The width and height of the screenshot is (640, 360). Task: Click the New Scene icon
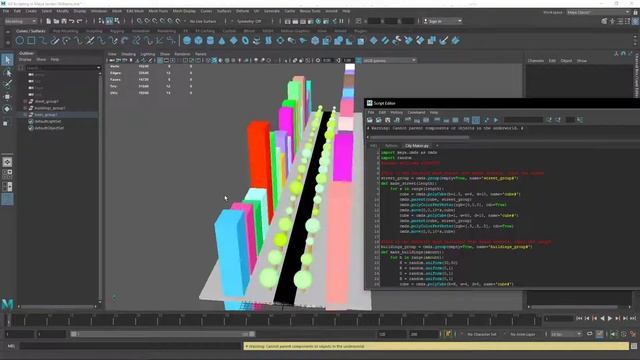(49, 21)
